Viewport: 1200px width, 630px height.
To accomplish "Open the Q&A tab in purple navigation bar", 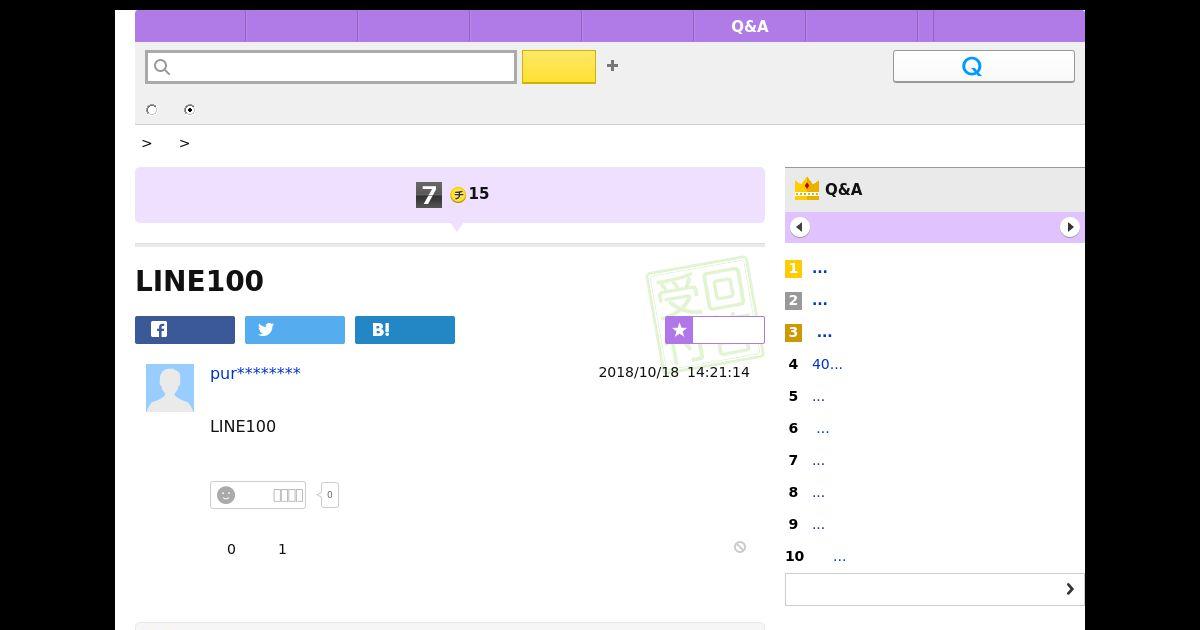I will pos(749,26).
